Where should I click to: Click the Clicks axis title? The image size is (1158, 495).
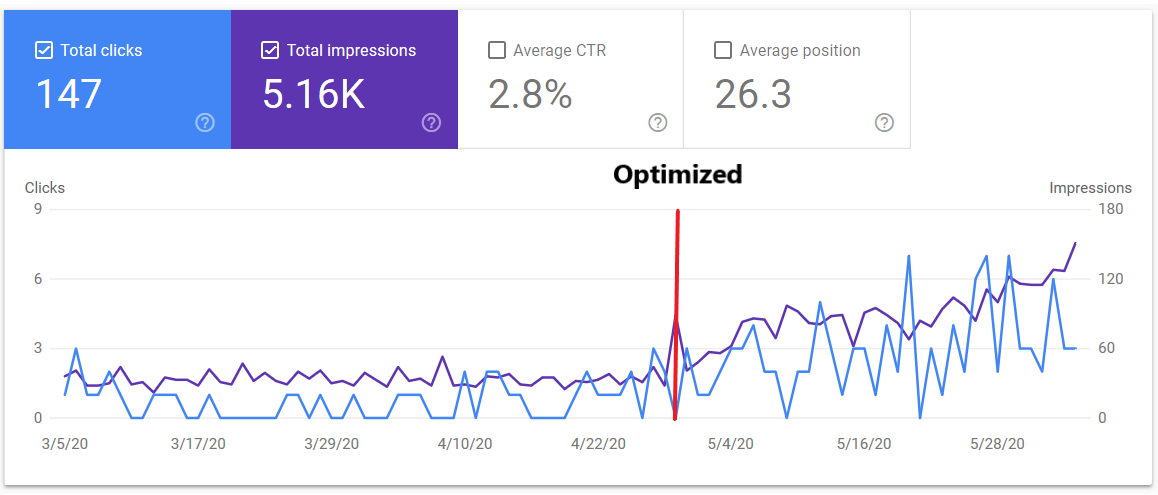point(45,188)
